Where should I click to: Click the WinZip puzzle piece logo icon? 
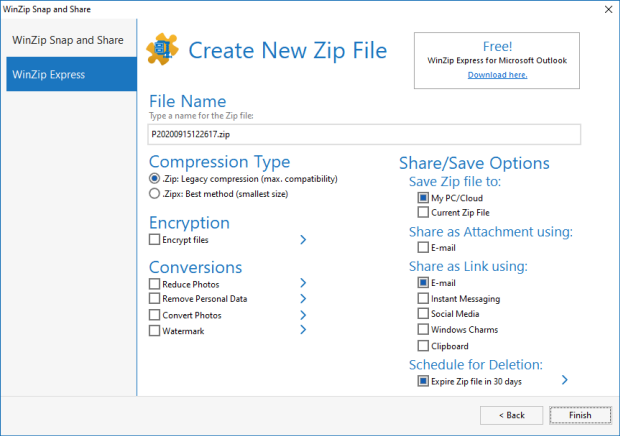pos(163,49)
